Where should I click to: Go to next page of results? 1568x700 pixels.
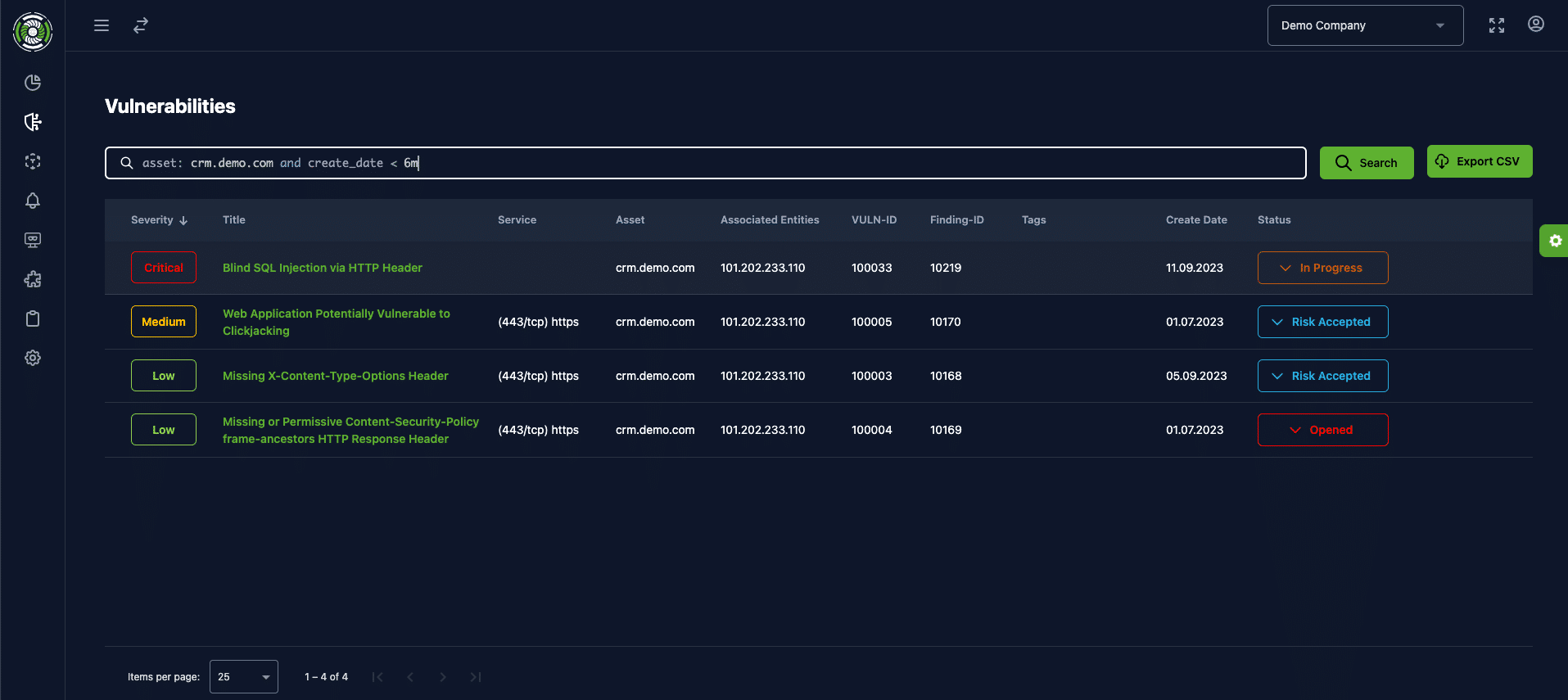(x=443, y=677)
